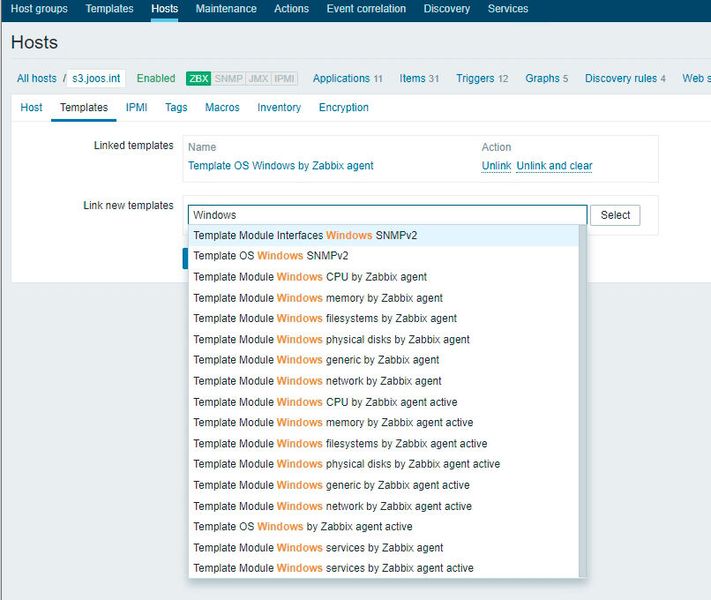
Task: Choose Windows memory by Zabbix agent template
Action: point(384,298)
